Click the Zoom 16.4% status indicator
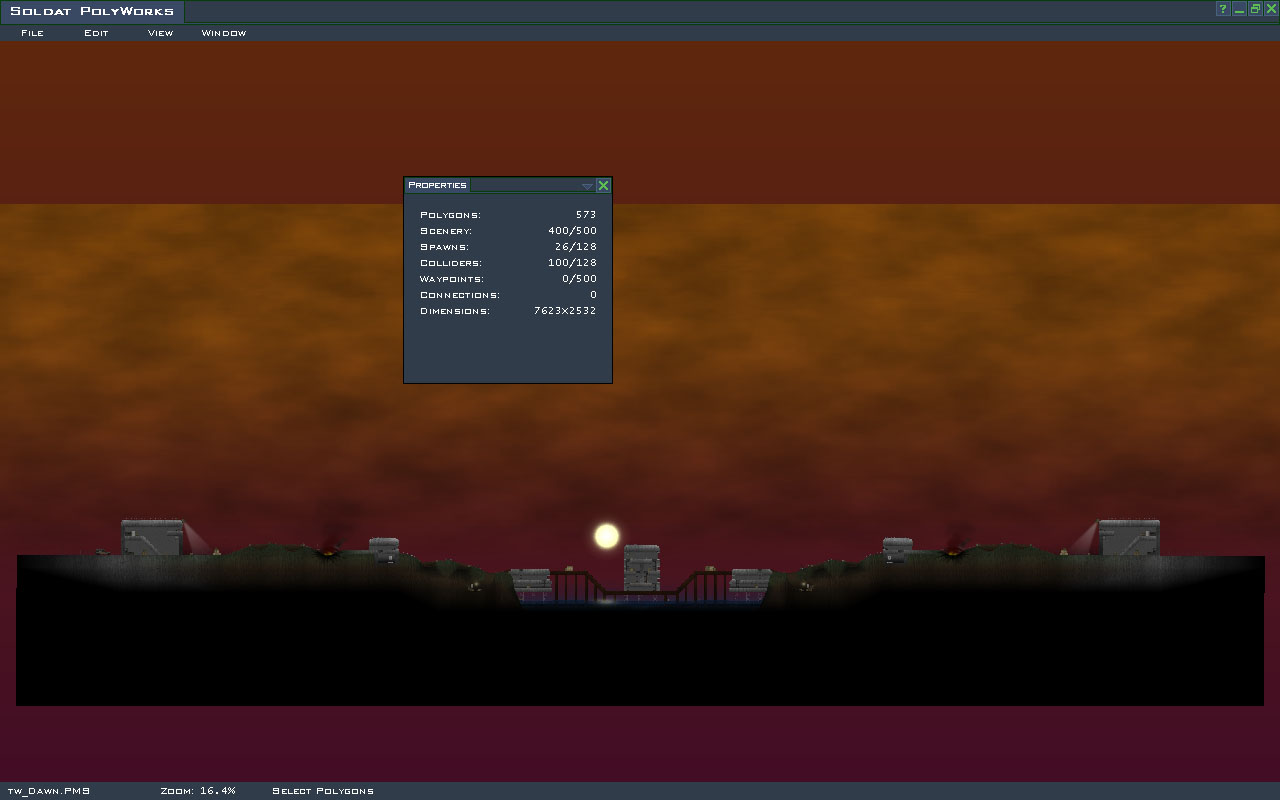This screenshot has height=800, width=1280. (x=198, y=791)
